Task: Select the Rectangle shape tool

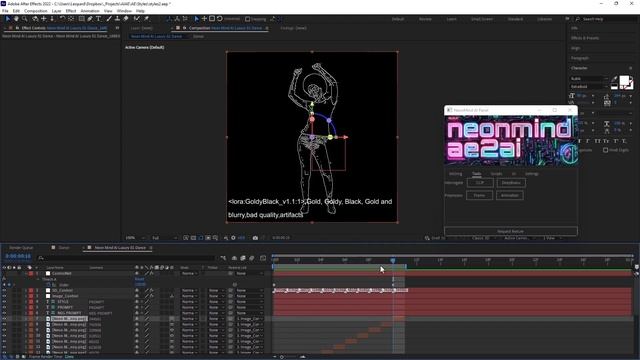Action: (82, 19)
